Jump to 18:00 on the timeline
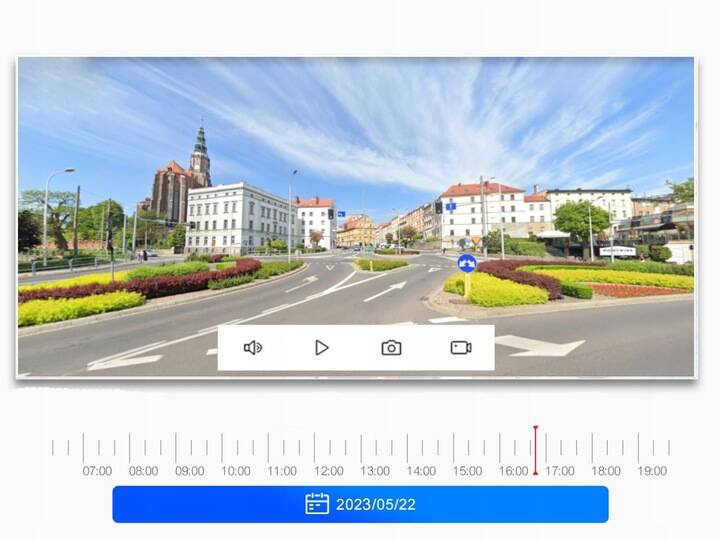The width and height of the screenshot is (720, 540). coord(606,471)
